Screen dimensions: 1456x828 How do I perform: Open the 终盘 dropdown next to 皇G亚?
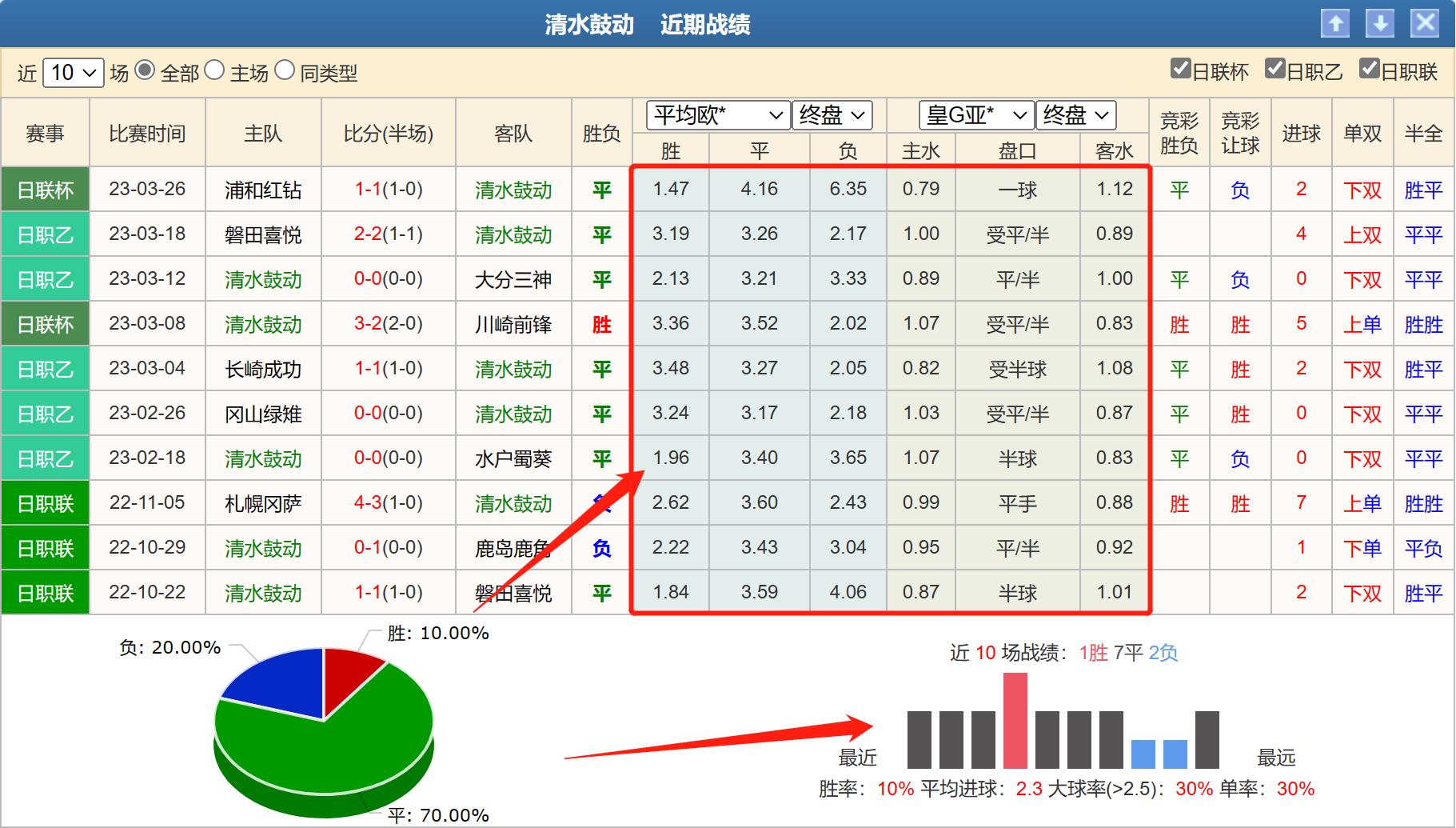coord(1075,115)
